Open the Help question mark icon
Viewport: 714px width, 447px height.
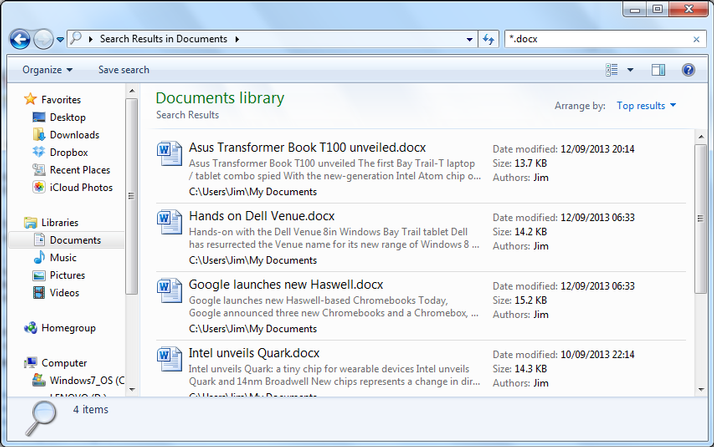pyautogui.click(x=688, y=70)
